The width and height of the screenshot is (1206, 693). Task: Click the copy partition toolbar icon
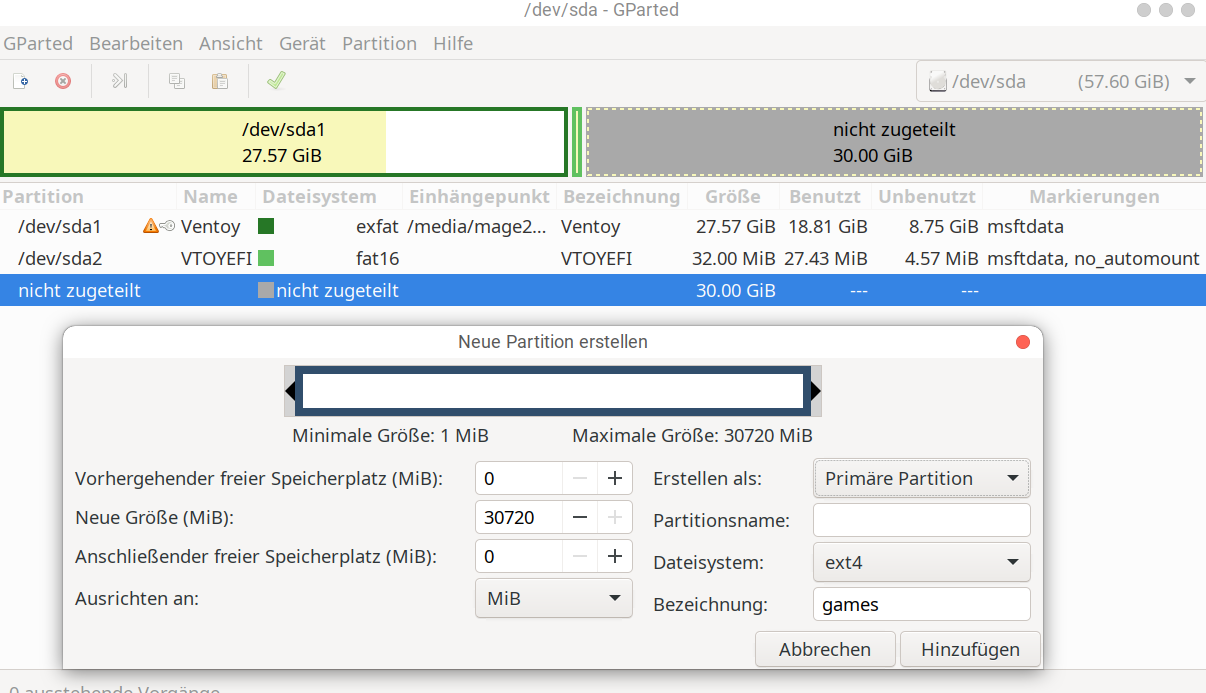(x=177, y=81)
